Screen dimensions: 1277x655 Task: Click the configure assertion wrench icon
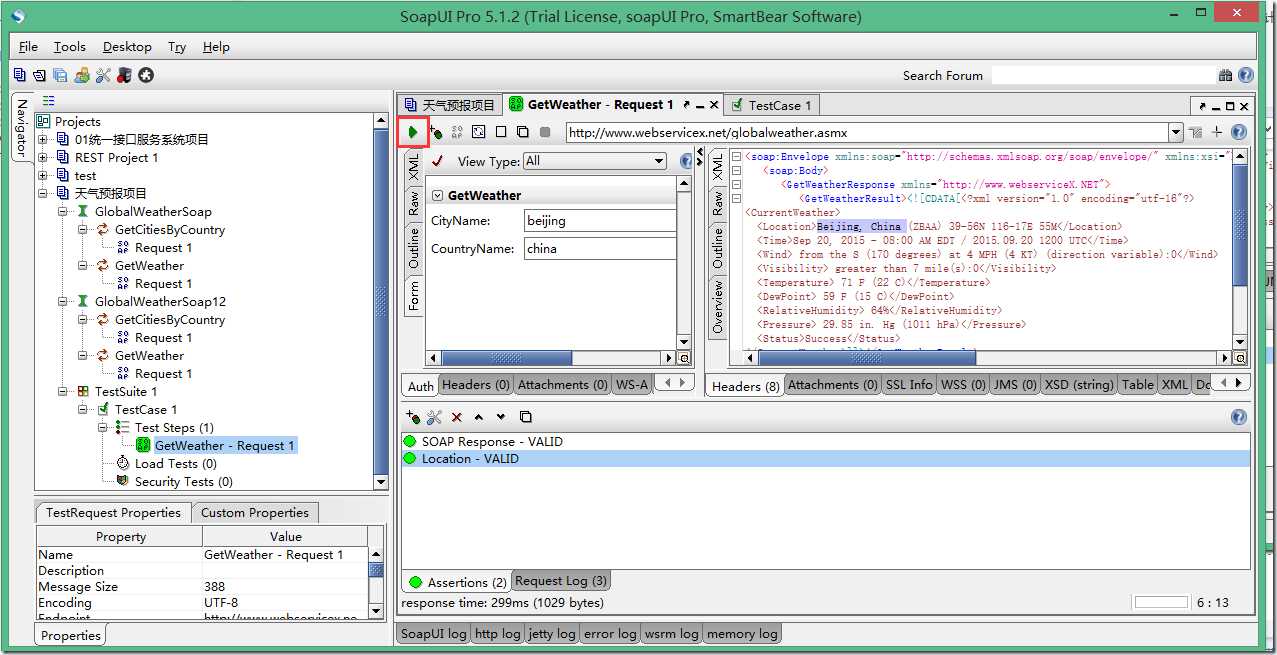point(434,417)
